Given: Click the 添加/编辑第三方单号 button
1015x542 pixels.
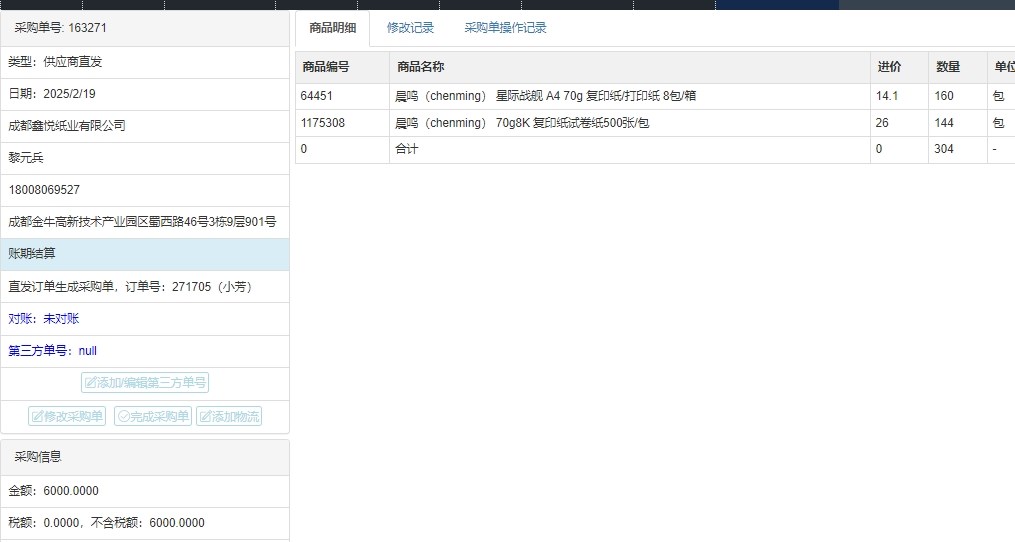Looking at the screenshot, I should click(x=145, y=383).
